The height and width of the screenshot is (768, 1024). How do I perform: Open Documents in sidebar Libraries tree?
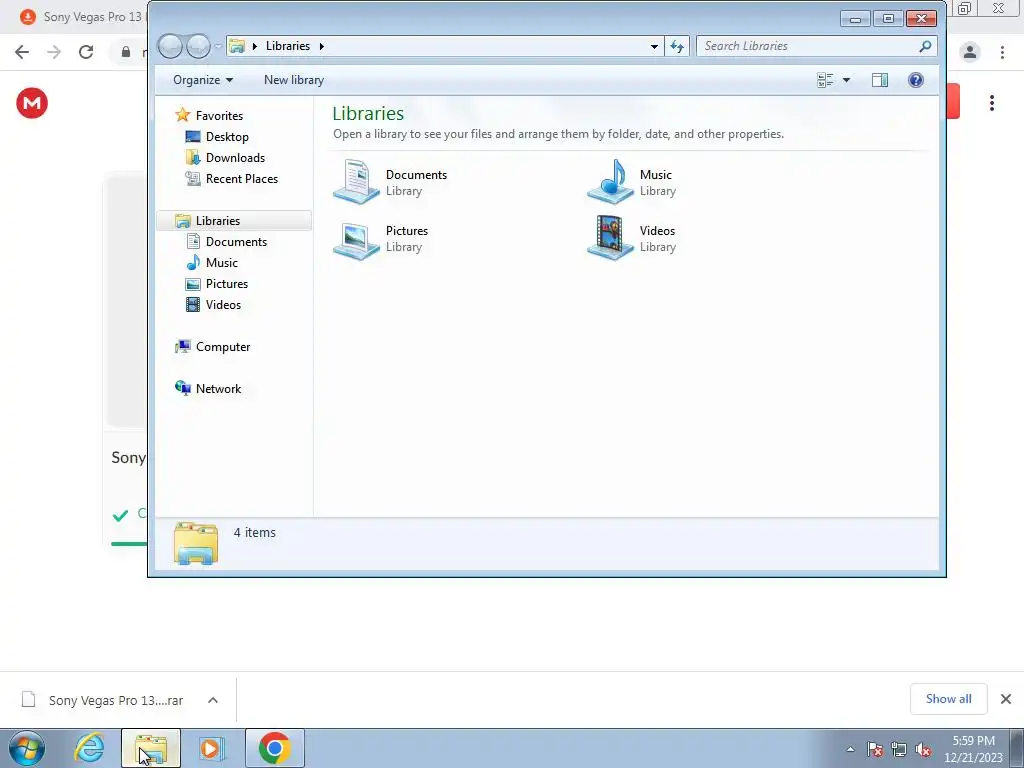(236, 242)
